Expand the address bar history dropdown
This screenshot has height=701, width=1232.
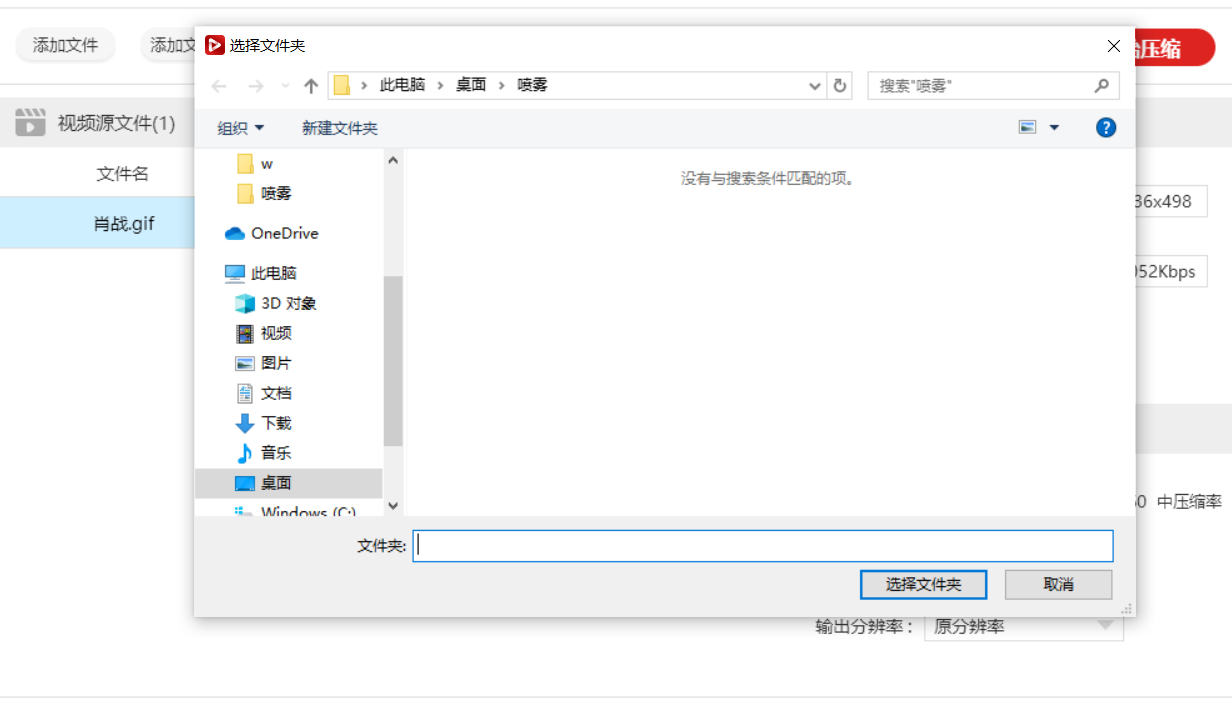point(814,86)
